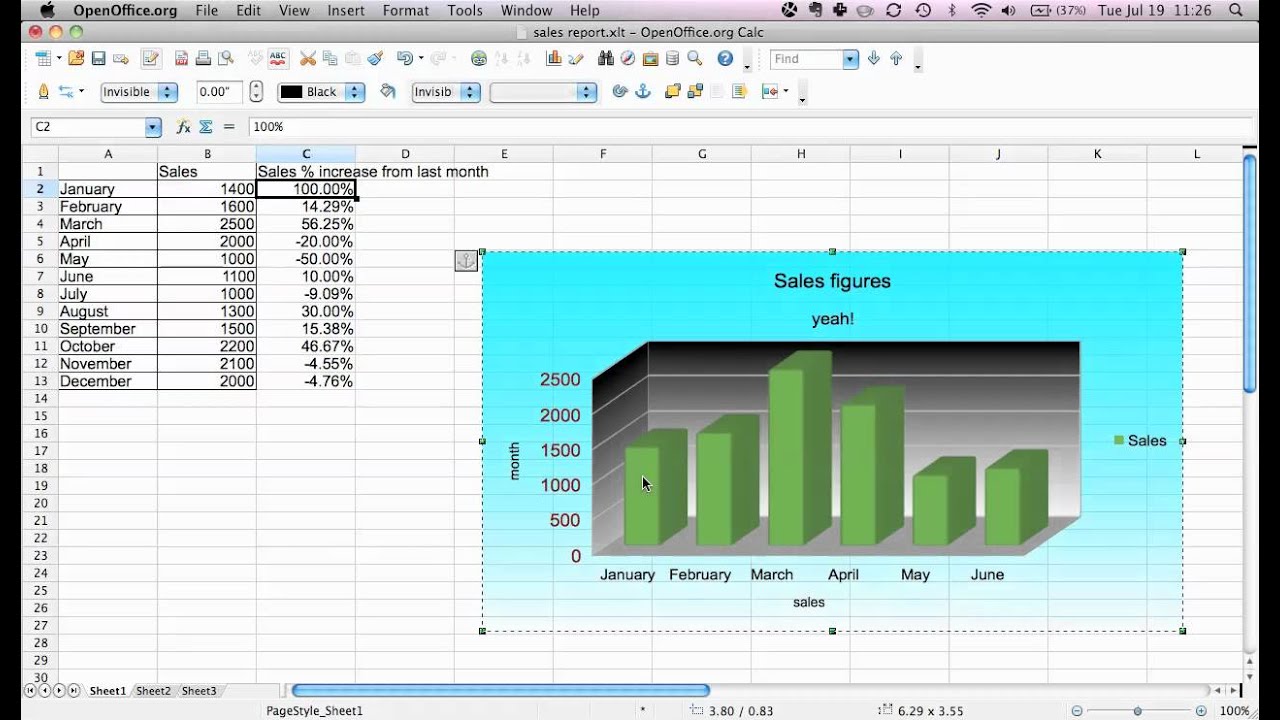Viewport: 1280px width, 720px height.
Task: Open the File menu
Action: [x=207, y=11]
